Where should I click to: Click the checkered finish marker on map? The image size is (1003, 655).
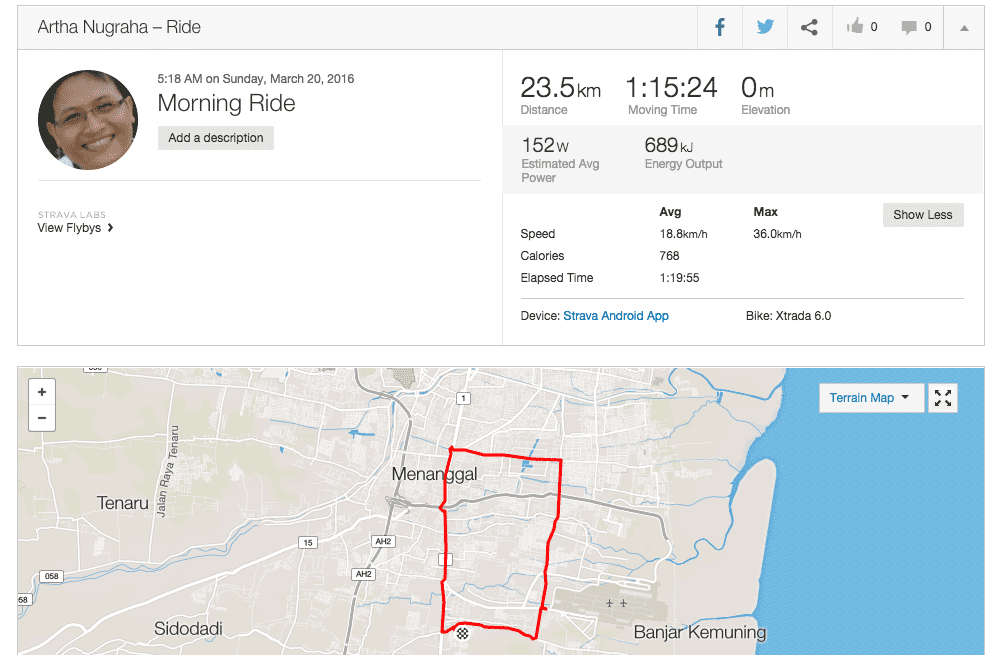click(462, 633)
